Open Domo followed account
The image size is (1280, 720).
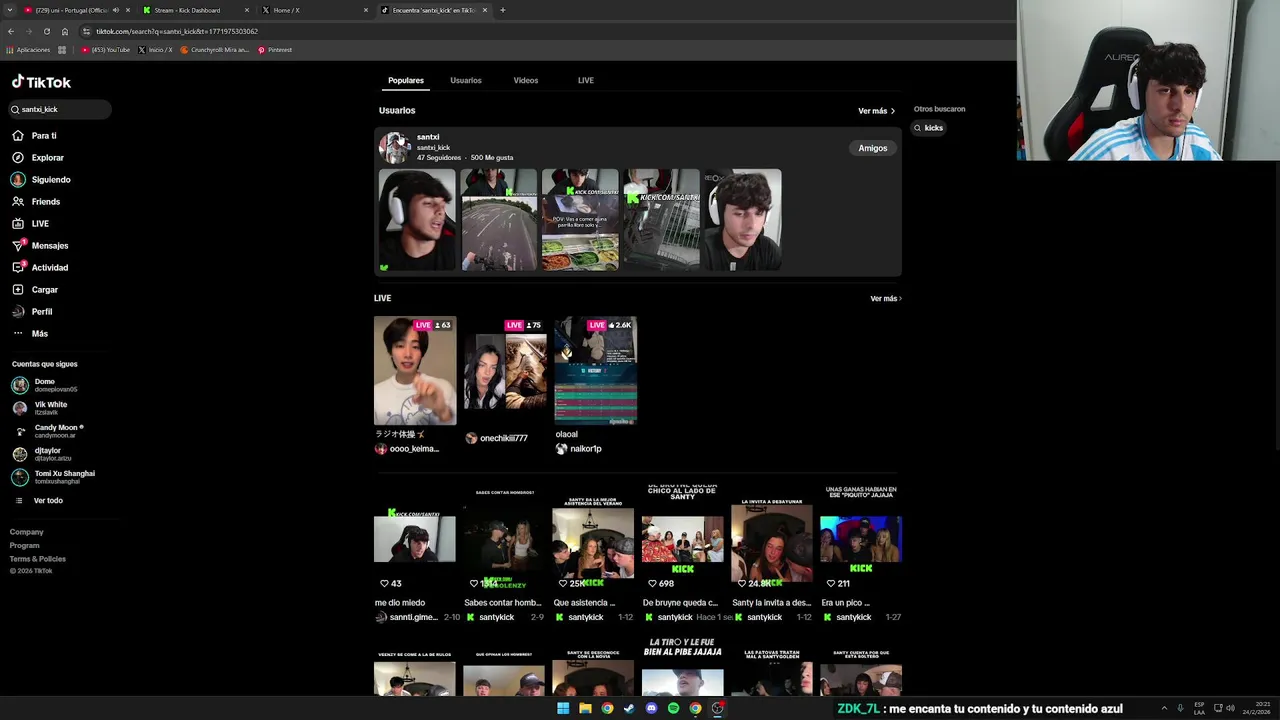point(55,385)
